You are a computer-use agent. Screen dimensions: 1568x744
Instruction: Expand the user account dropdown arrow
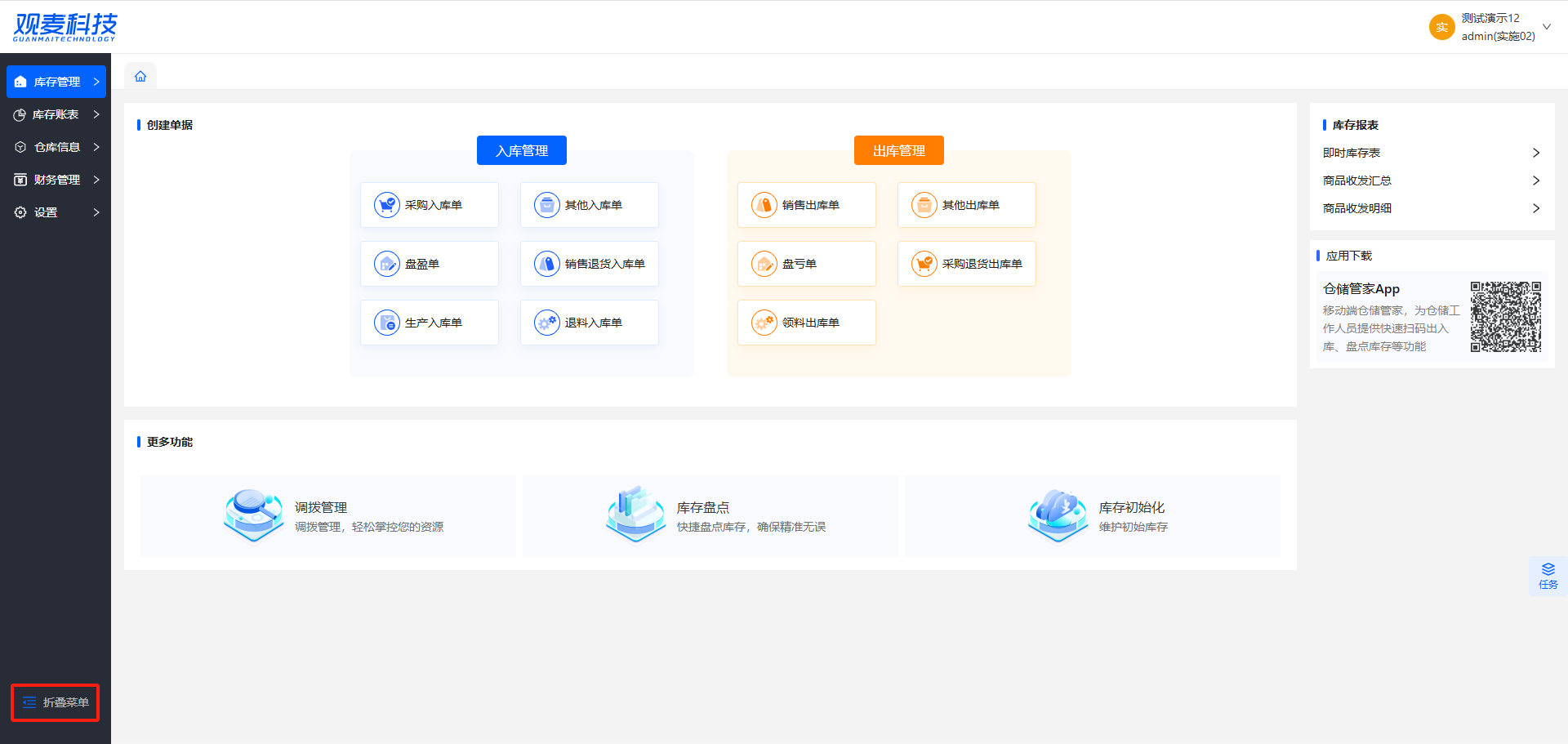coord(1547,27)
